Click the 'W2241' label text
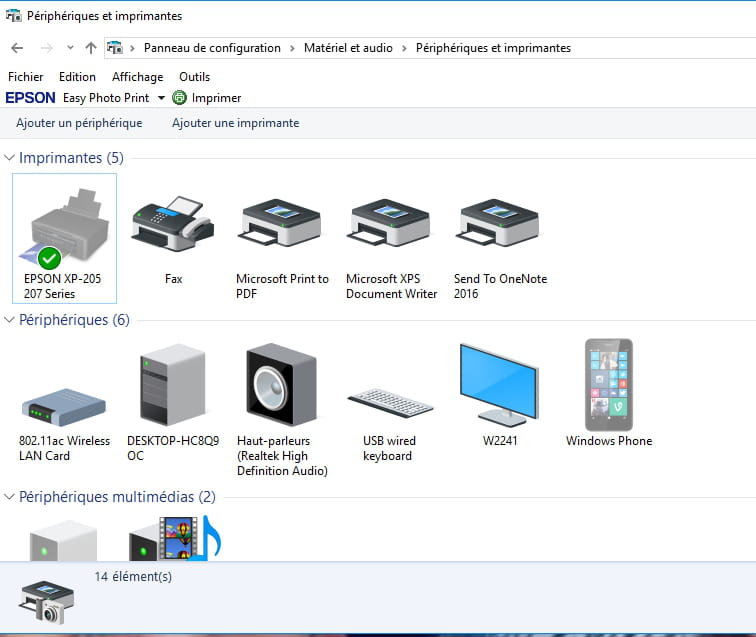This screenshot has width=756, height=637. tap(500, 441)
